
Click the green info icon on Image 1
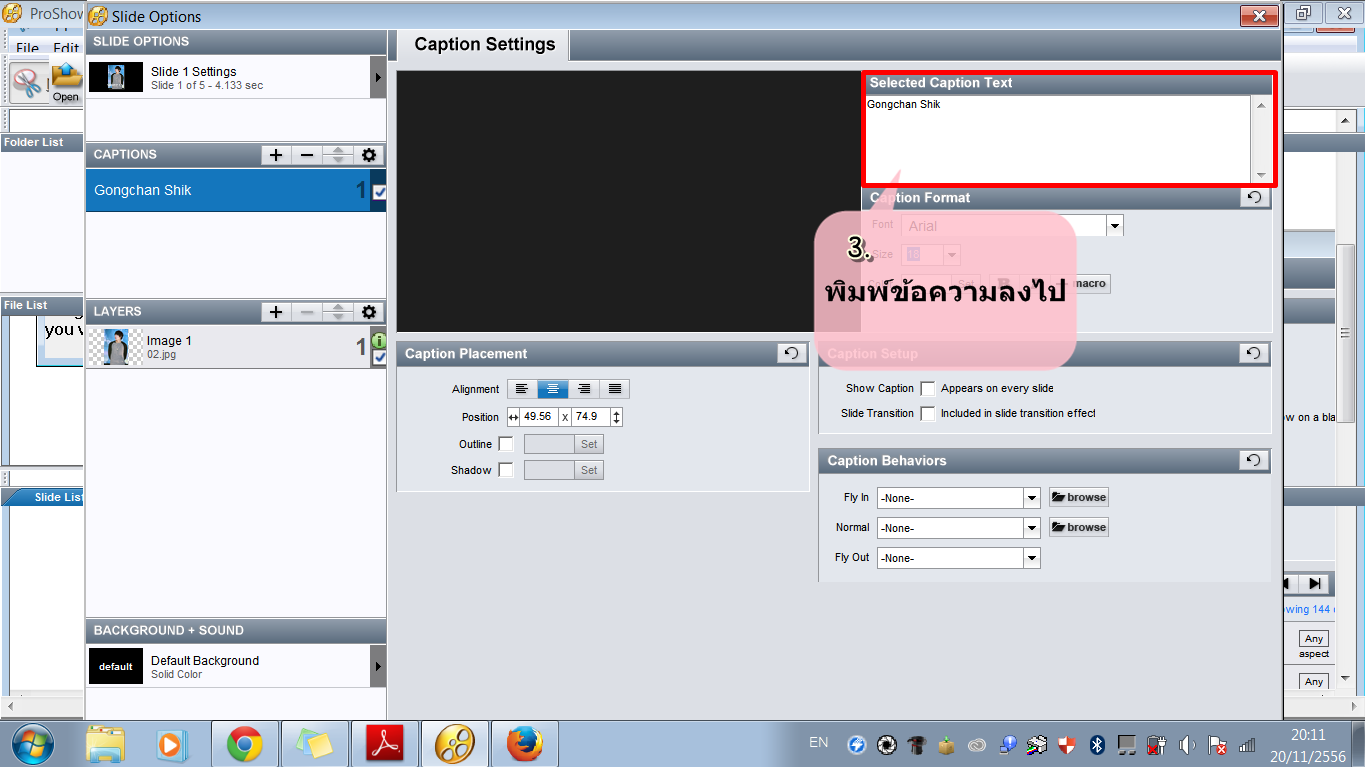pyautogui.click(x=379, y=341)
